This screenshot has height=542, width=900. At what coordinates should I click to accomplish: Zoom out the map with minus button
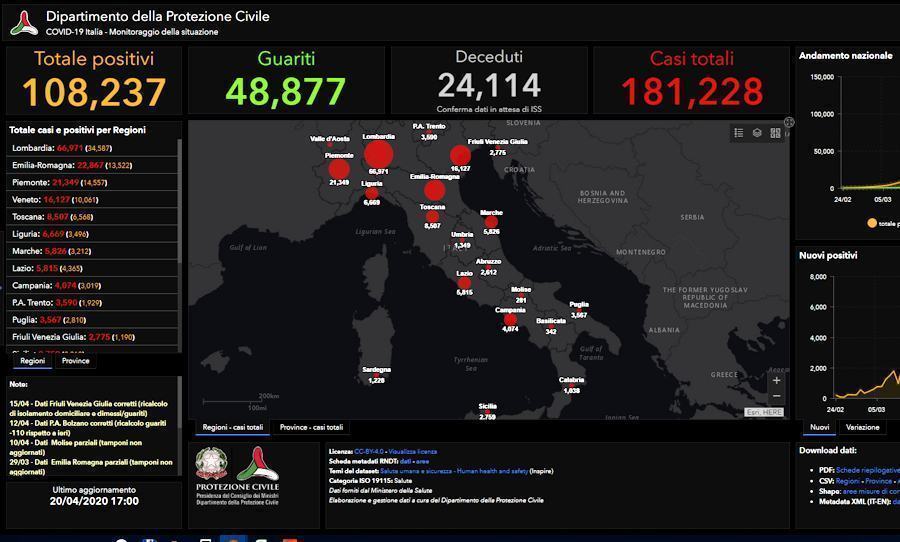tap(777, 397)
